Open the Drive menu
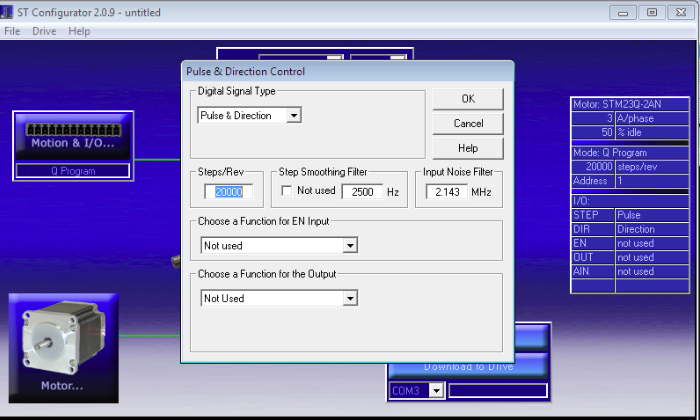 [x=44, y=31]
